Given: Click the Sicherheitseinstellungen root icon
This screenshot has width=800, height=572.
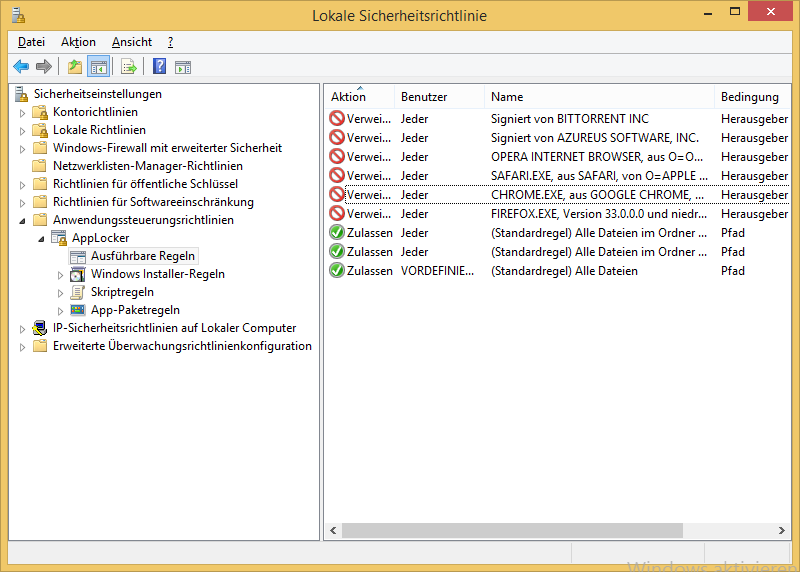Looking at the screenshot, I should click(x=21, y=94).
